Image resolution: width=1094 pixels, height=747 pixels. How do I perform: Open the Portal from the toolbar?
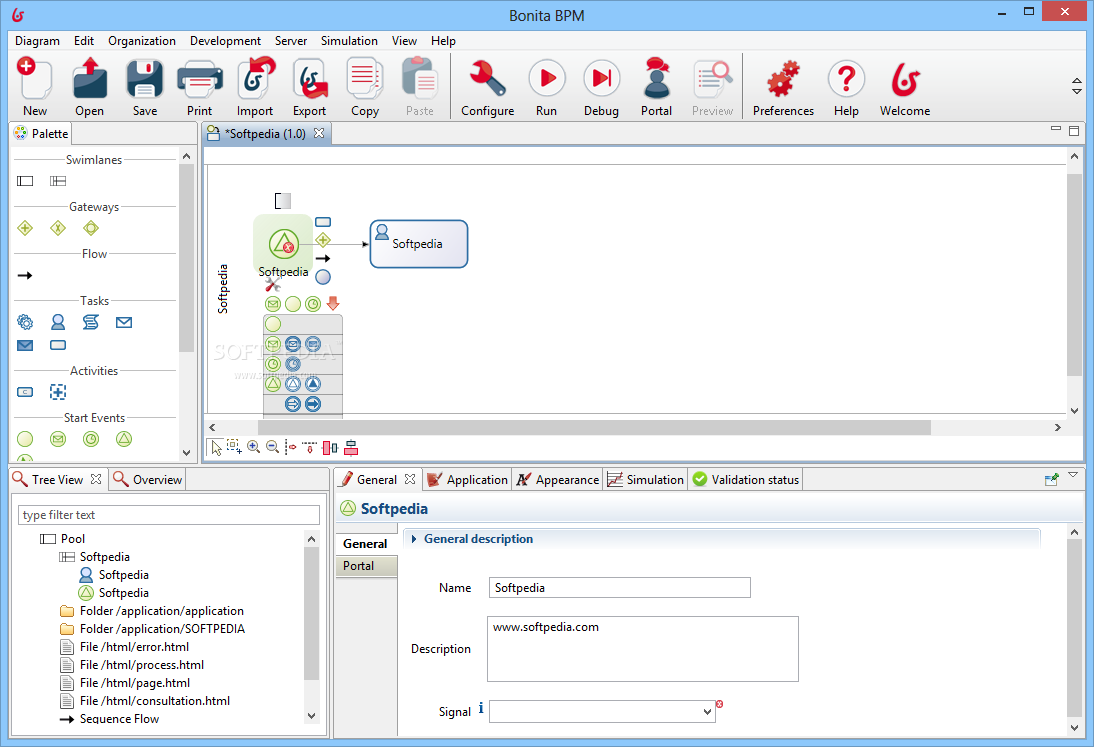(657, 79)
